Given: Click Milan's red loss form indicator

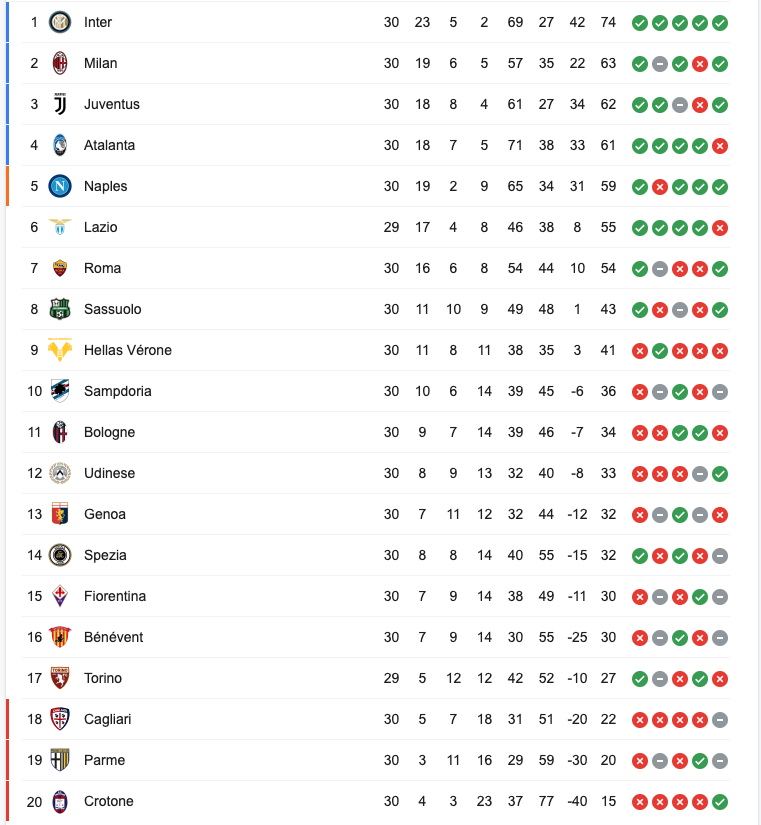Looking at the screenshot, I should point(700,63).
